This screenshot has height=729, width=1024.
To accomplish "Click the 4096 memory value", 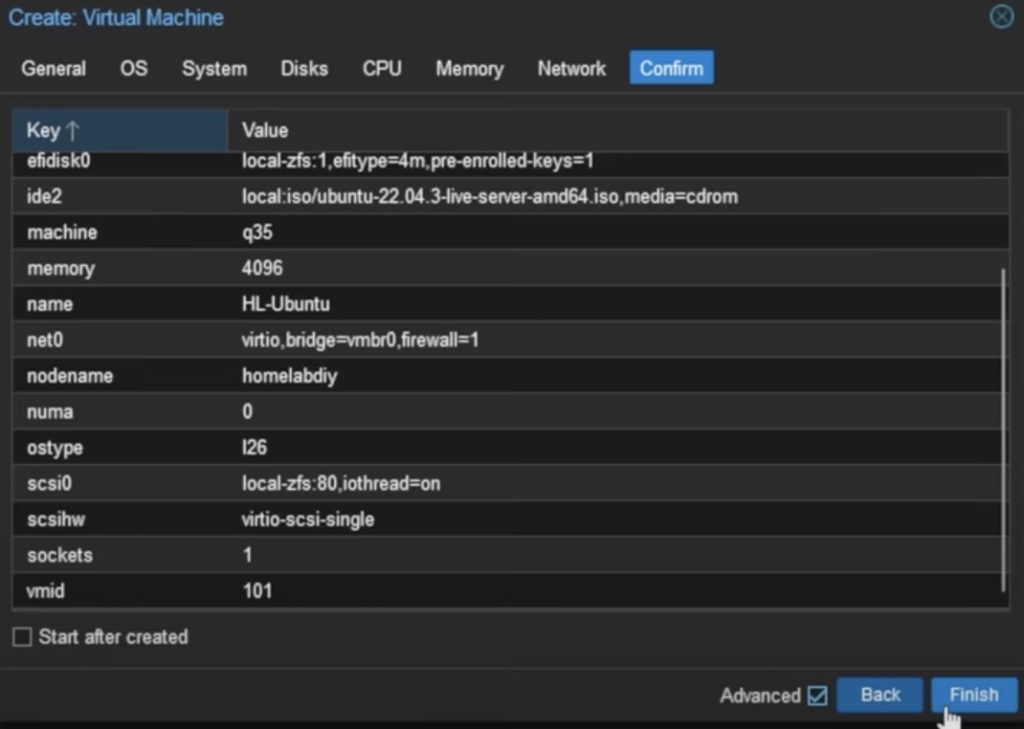I will (x=262, y=268).
